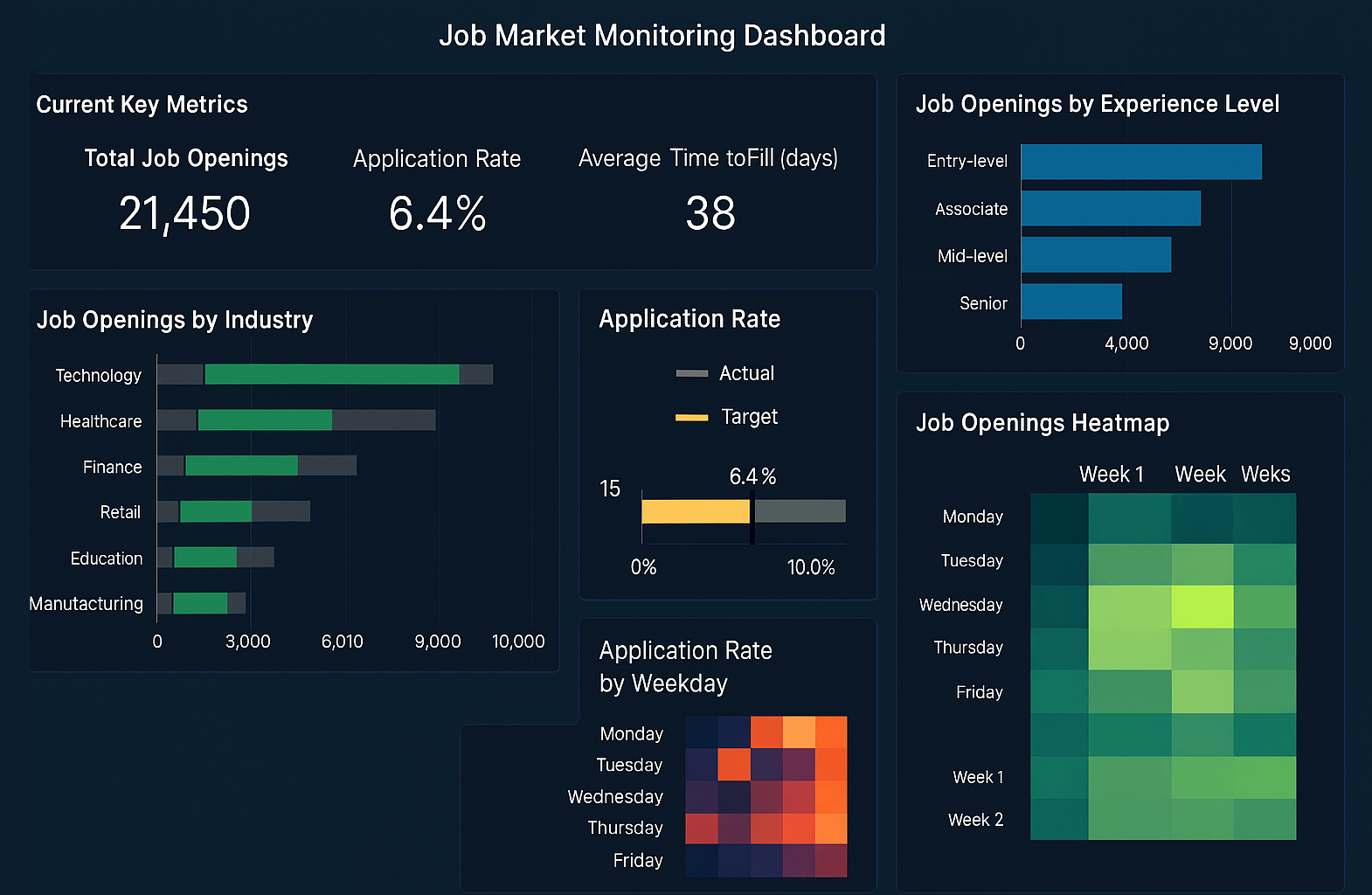Click the Week 1 column header in heatmap
Viewport: 1372px width, 895px height.
1111,474
